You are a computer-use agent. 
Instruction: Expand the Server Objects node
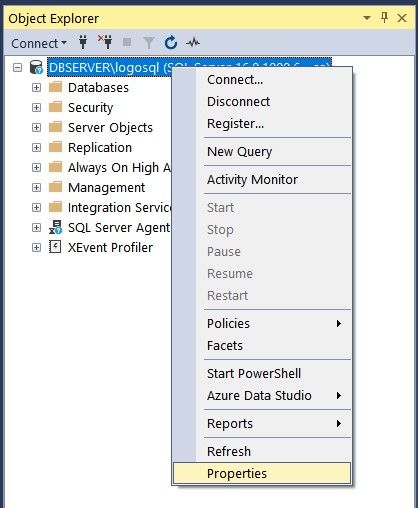[x=36, y=128]
